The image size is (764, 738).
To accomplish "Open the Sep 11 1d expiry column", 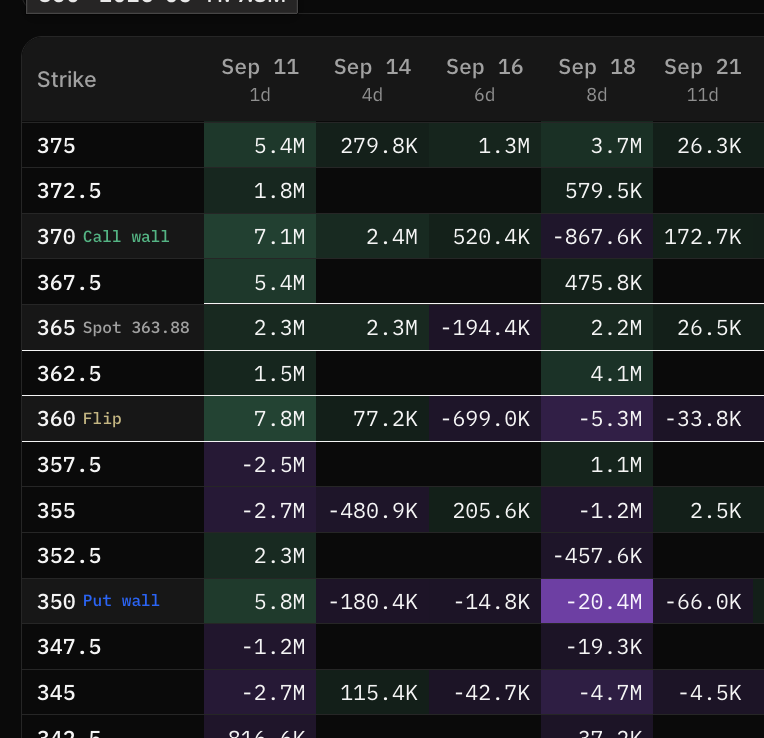I will click(x=260, y=79).
